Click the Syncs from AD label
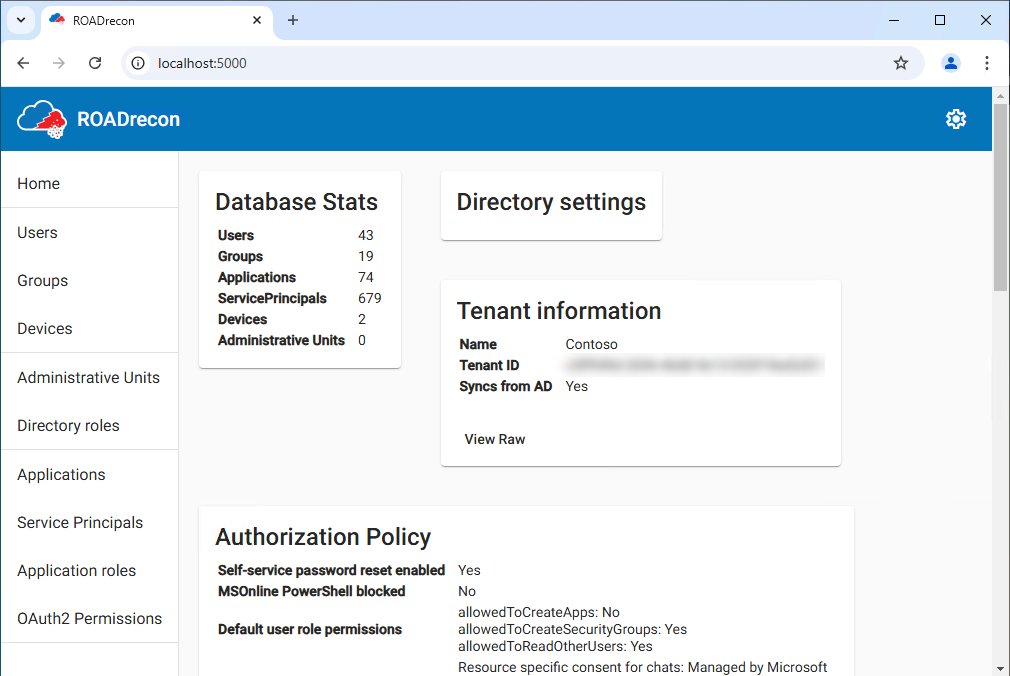The width and height of the screenshot is (1010, 676). pyautogui.click(x=506, y=387)
